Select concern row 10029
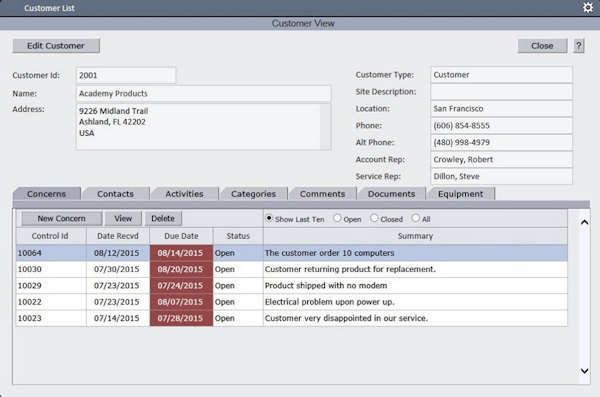The image size is (600, 397). 292,286
